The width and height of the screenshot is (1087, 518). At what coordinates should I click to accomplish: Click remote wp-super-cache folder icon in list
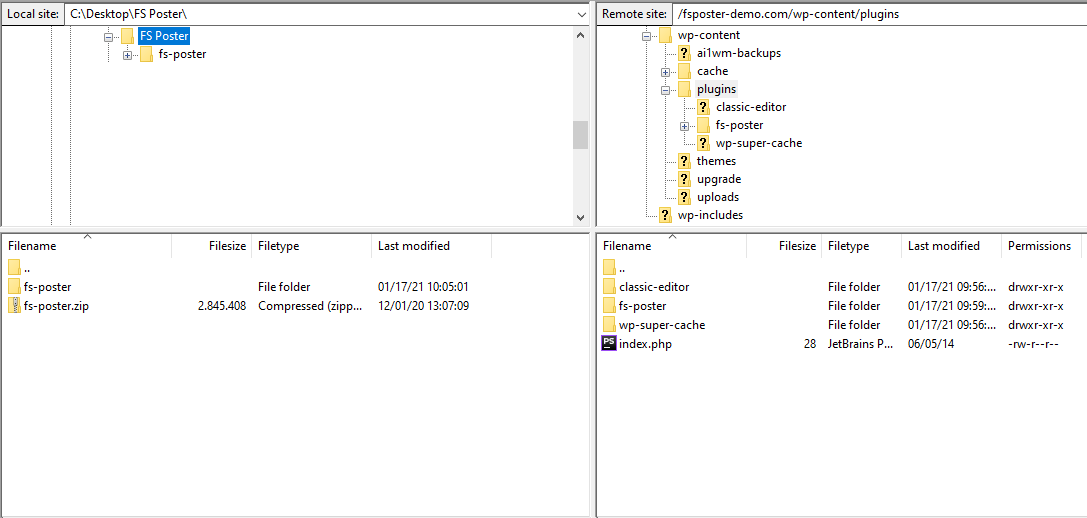click(x=609, y=325)
